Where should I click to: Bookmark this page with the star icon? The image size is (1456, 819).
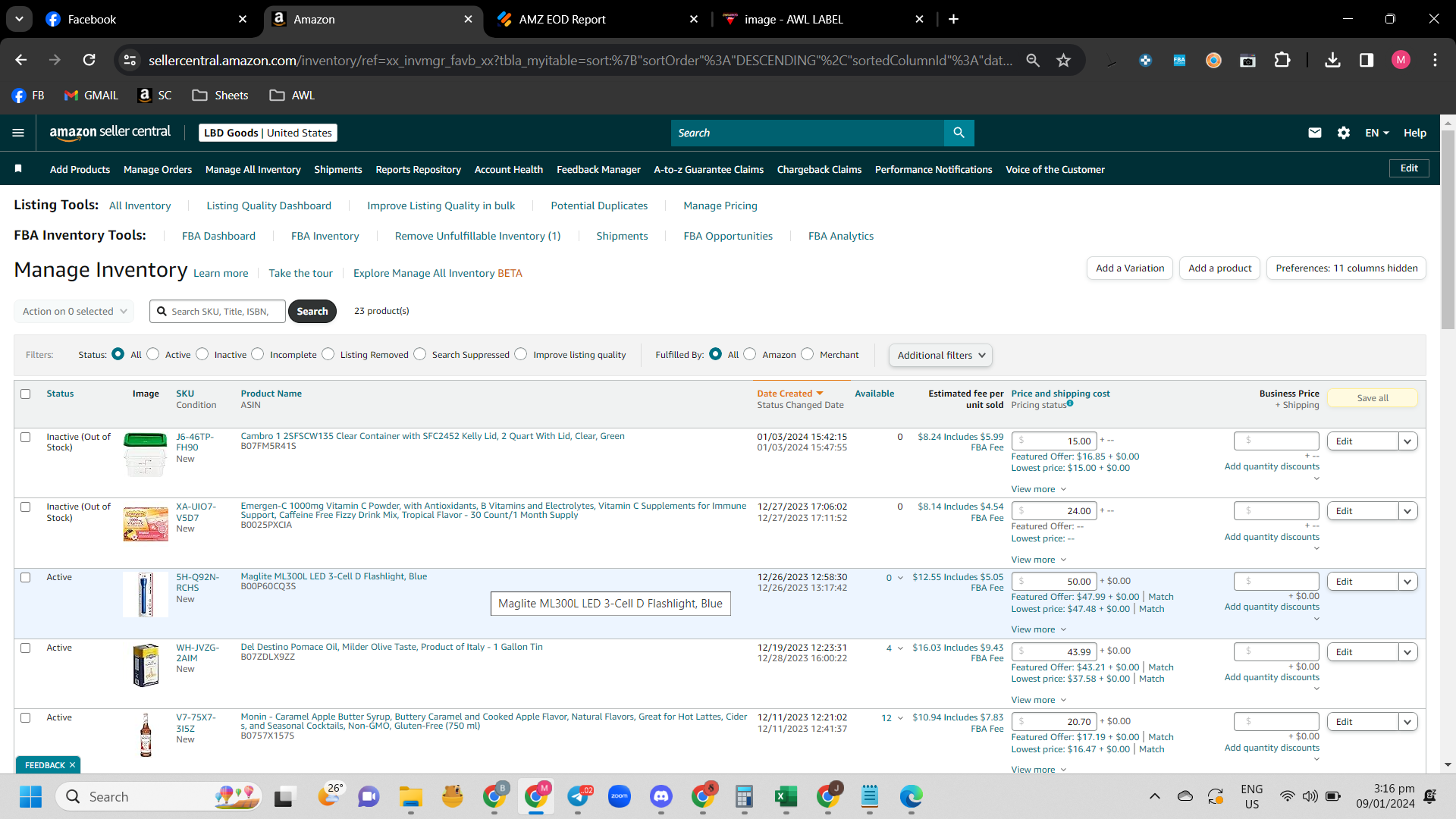tap(1064, 60)
